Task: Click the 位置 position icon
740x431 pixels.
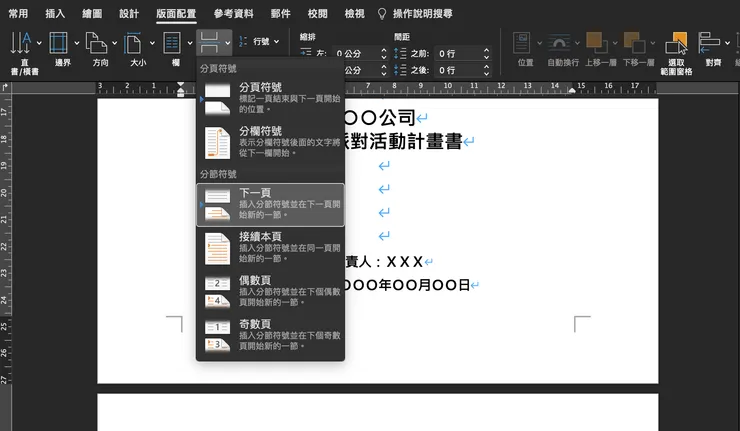Action: pyautogui.click(x=522, y=43)
